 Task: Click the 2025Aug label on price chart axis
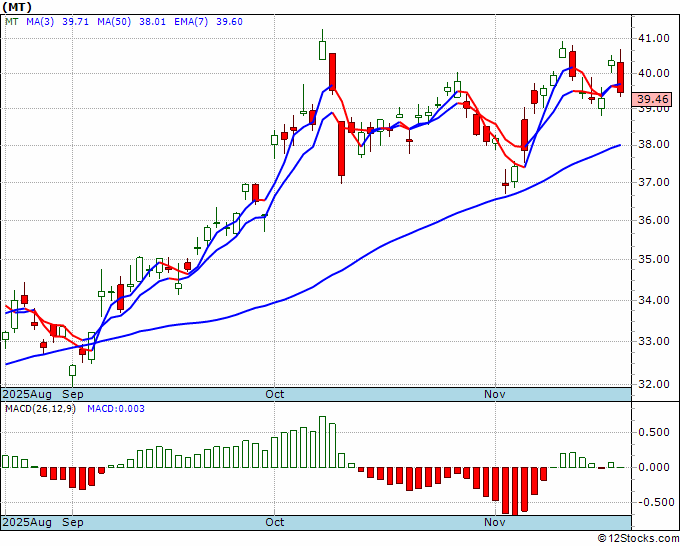coord(27,394)
